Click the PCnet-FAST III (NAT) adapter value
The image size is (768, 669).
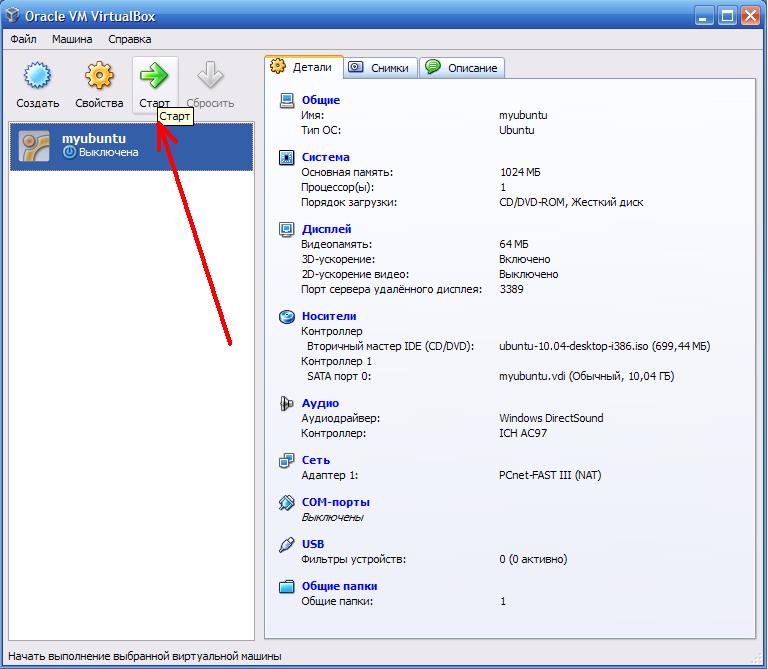pos(550,476)
